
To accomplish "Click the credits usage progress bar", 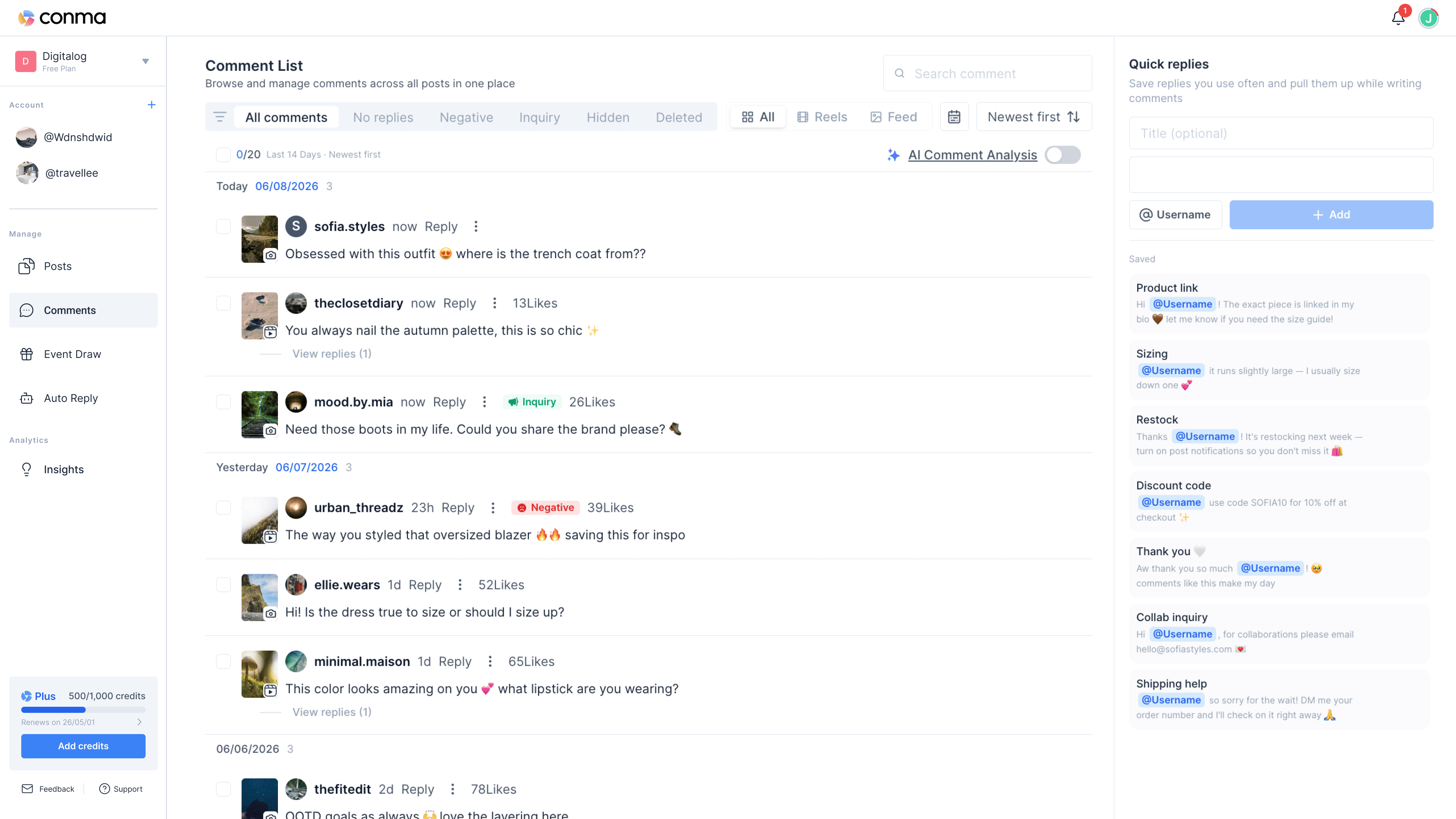I will tap(83, 710).
